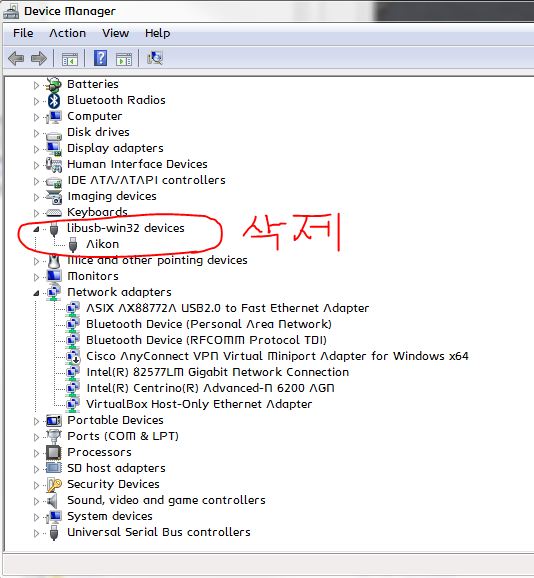Click the Portable Devices icon
This screenshot has width=534, height=578.
pos(54,421)
